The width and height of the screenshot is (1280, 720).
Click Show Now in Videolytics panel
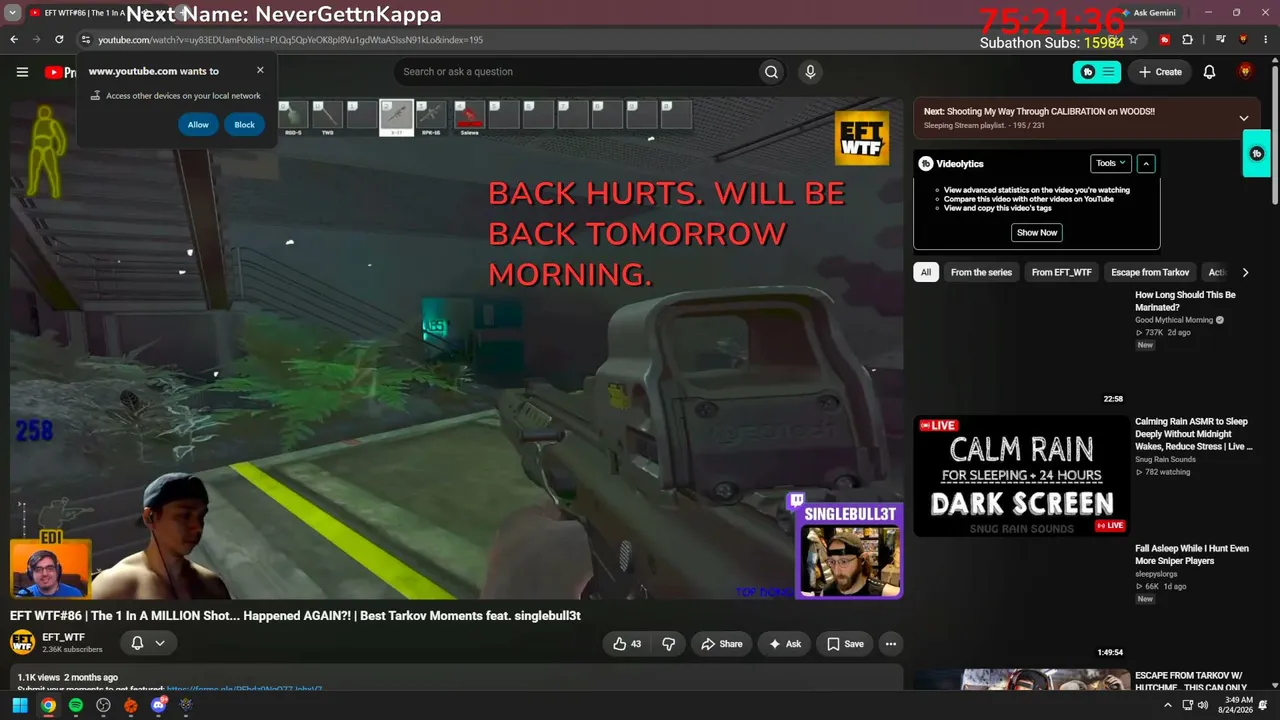[1037, 232]
